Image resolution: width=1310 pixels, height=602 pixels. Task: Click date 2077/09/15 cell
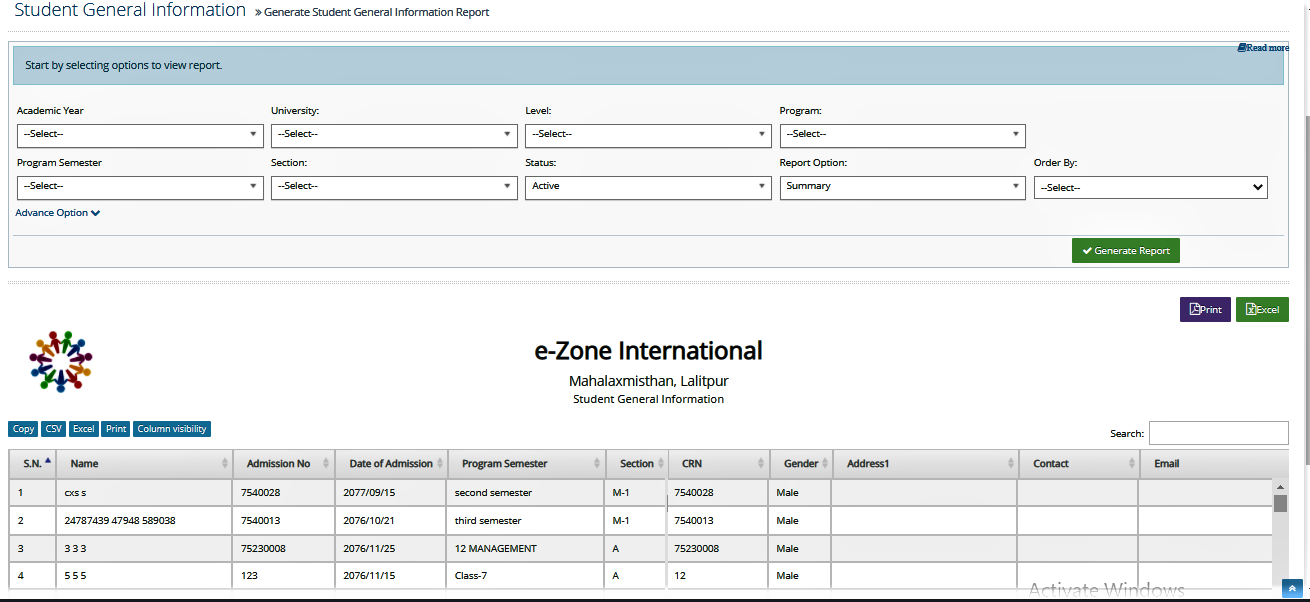(x=392, y=493)
